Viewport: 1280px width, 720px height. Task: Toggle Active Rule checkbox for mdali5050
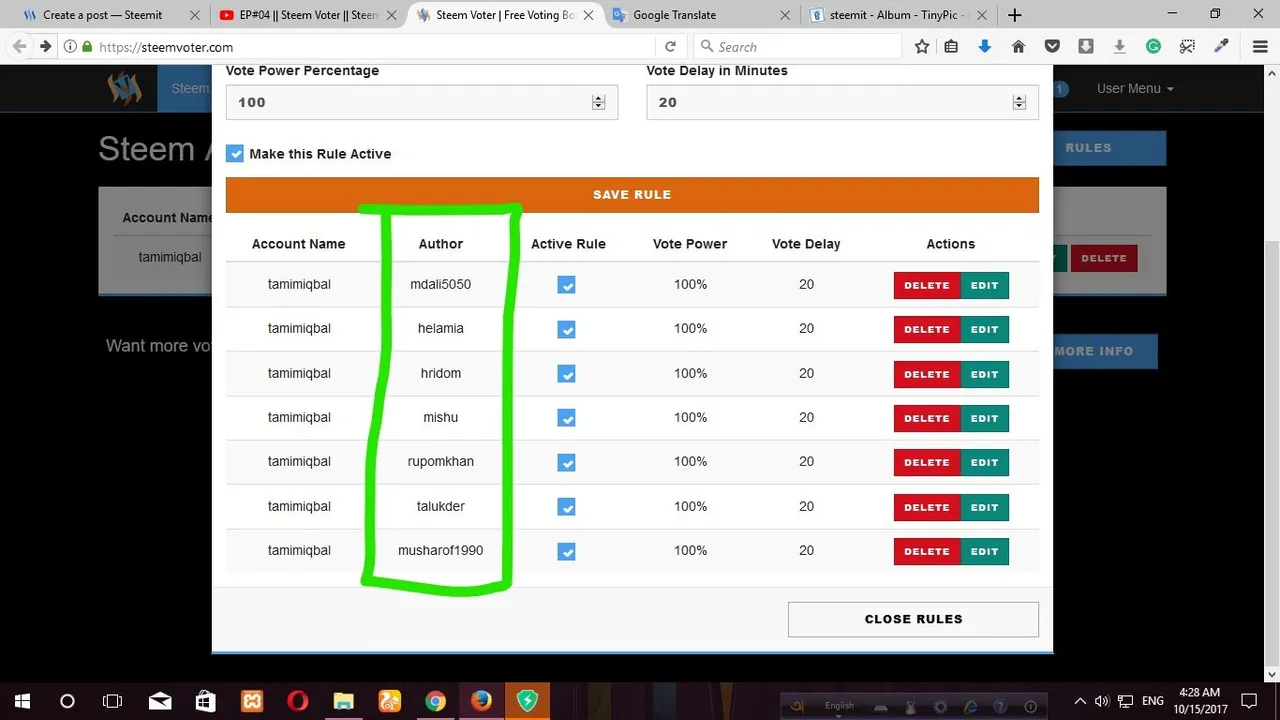tap(566, 285)
